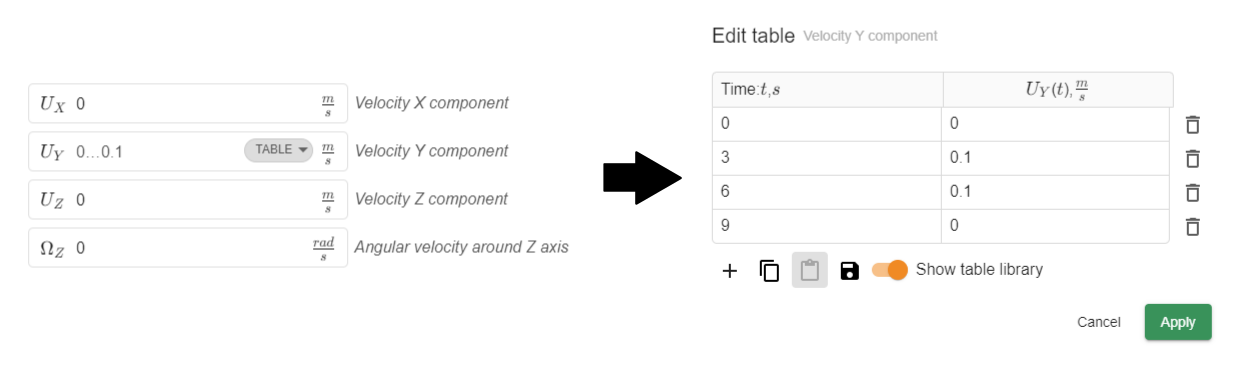
Task: Add a new table row with plus icon
Action: coord(730,270)
